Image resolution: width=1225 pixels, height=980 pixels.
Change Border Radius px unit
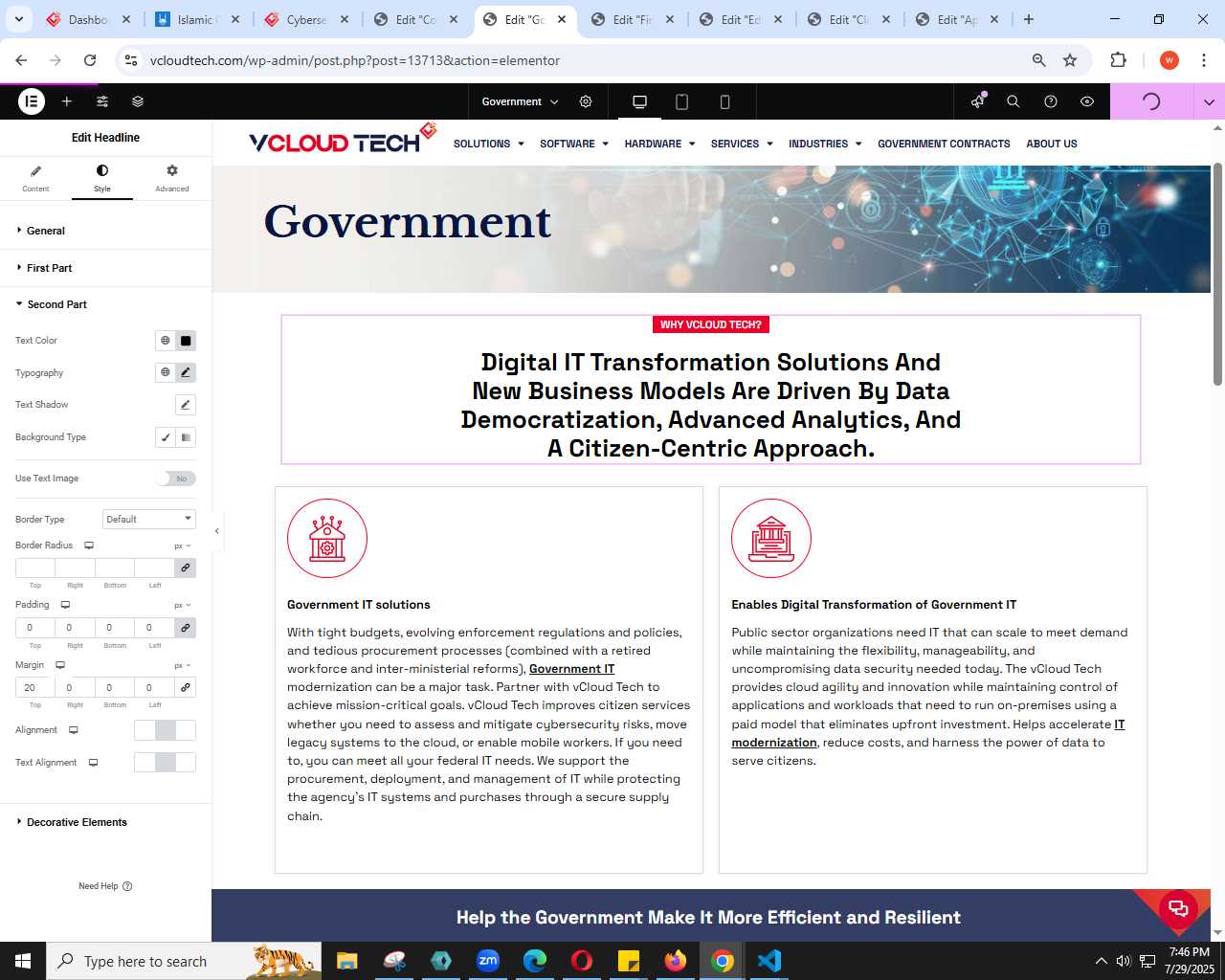(182, 546)
